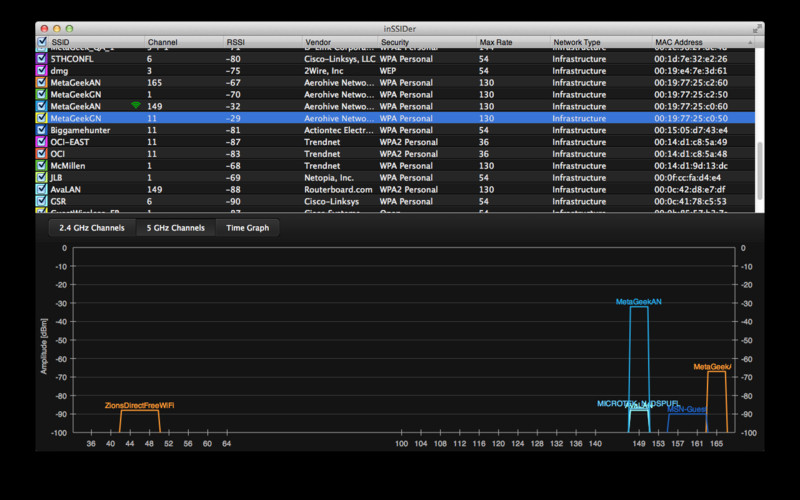800x500 pixels.
Task: Click the orange MetaGeek label near channel 165
Action: (x=712, y=367)
